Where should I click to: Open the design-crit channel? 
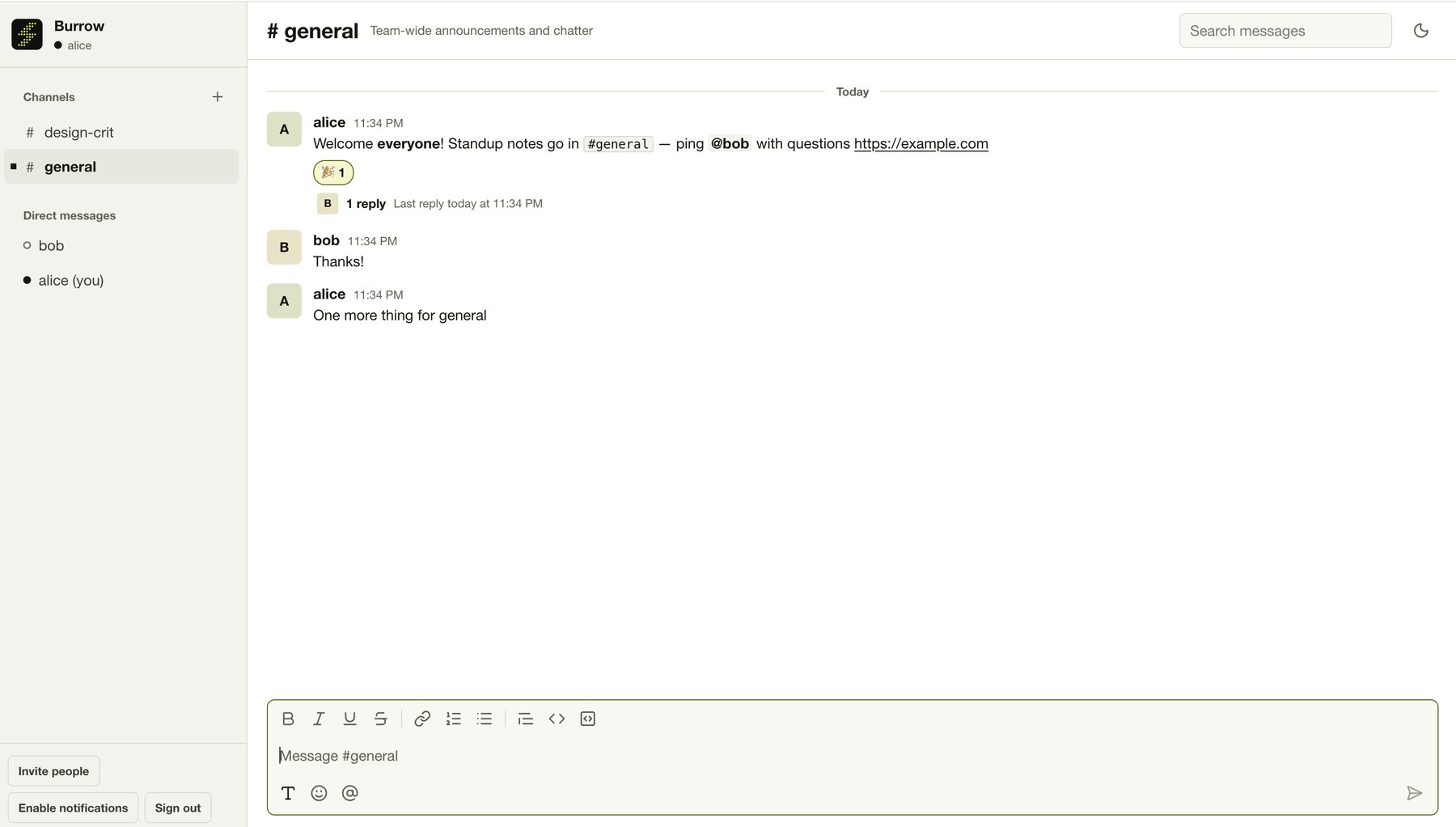coord(121,132)
